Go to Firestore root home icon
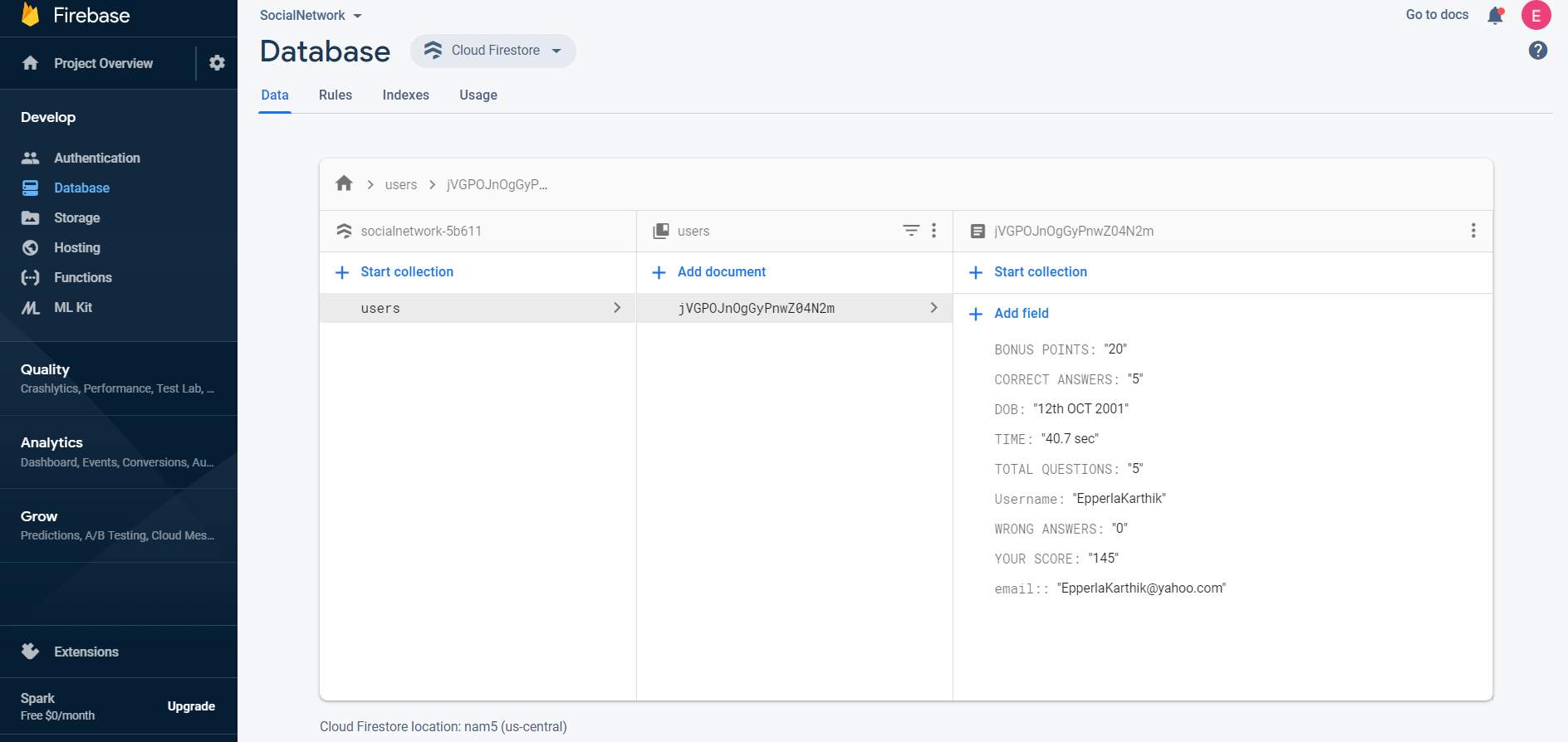The width and height of the screenshot is (1568, 742). coord(344,183)
